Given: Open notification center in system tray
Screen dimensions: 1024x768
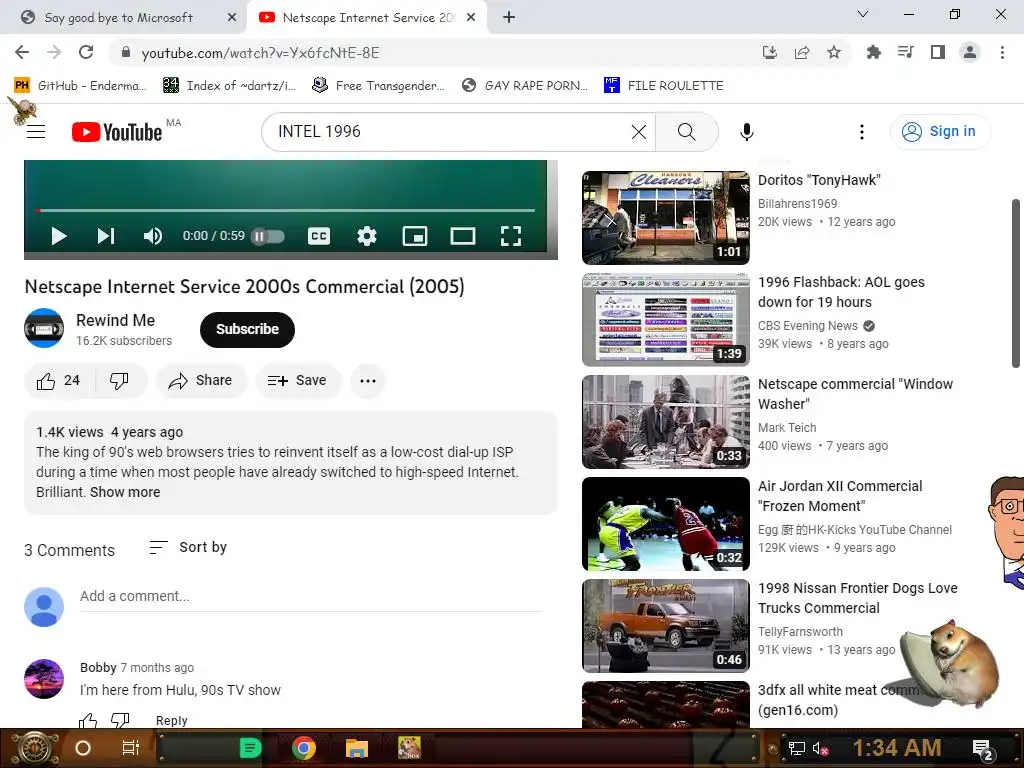Looking at the screenshot, I should pos(983,749).
